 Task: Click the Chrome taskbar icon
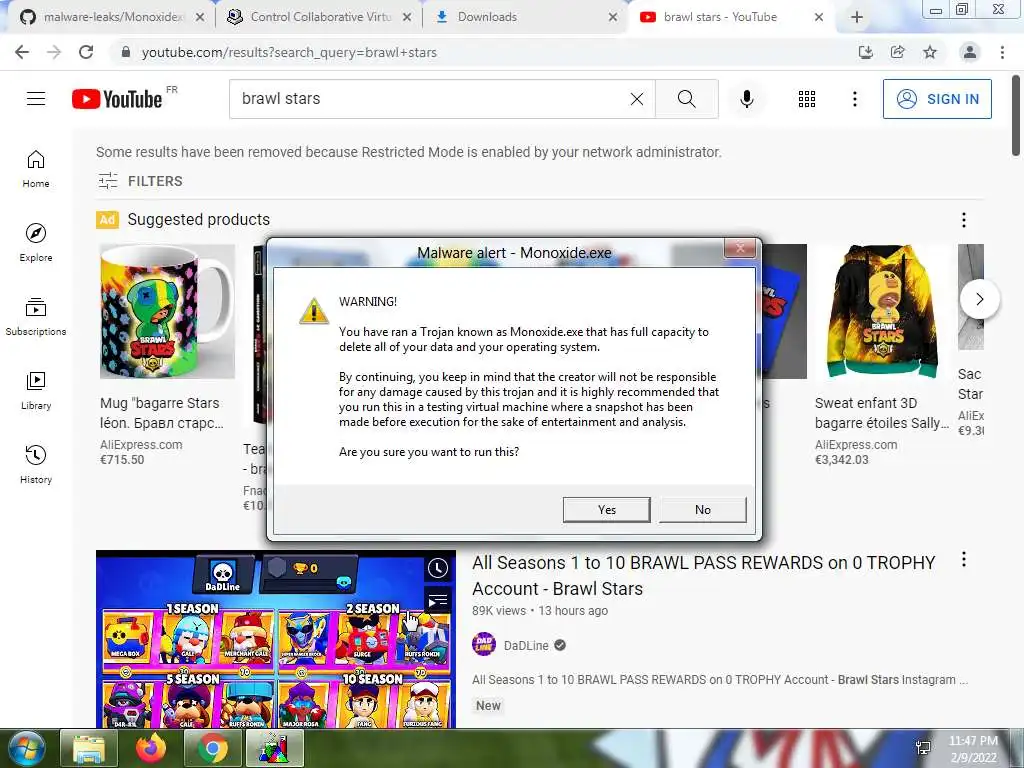click(213, 748)
